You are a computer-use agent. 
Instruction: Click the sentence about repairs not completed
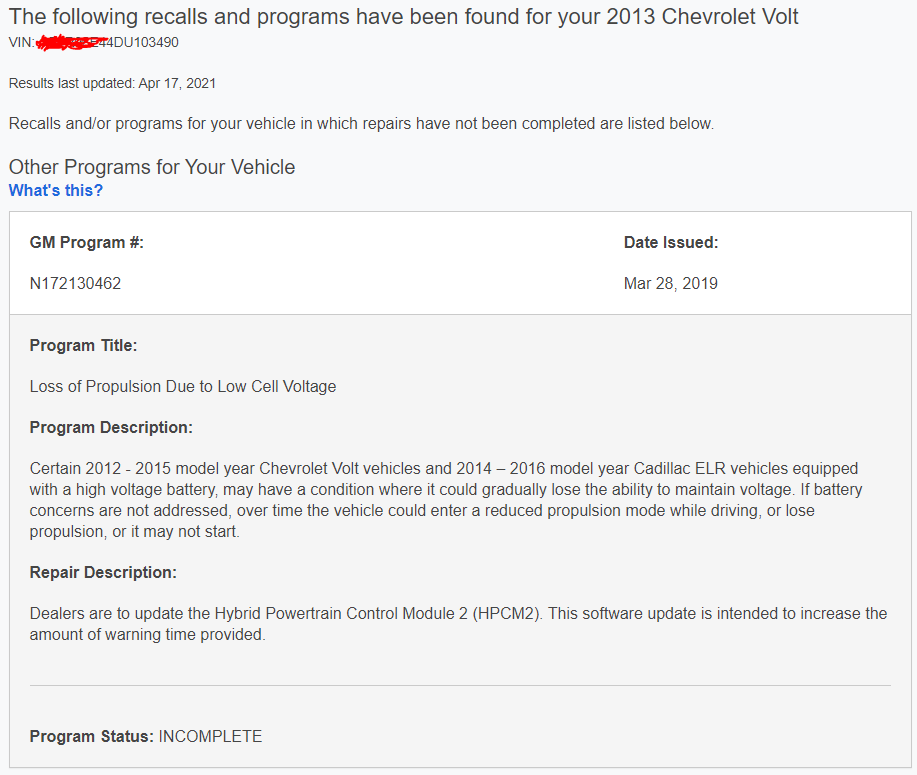coord(361,124)
